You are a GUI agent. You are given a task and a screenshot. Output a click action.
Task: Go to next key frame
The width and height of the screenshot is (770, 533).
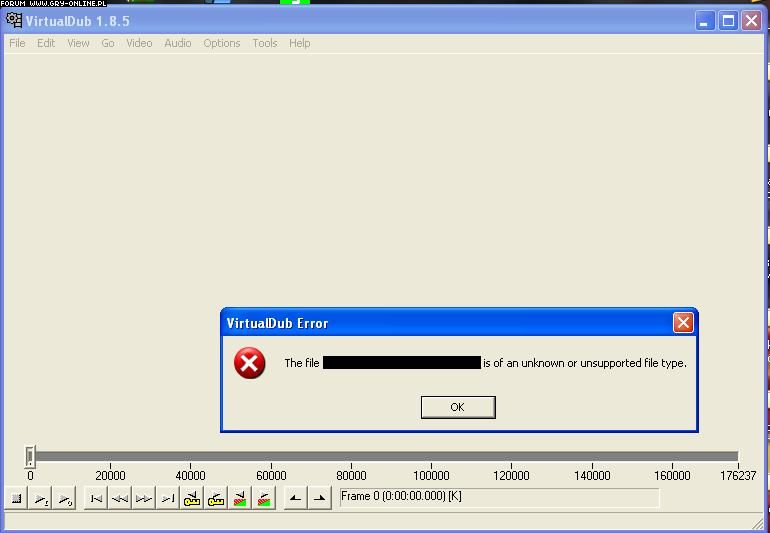[216, 498]
